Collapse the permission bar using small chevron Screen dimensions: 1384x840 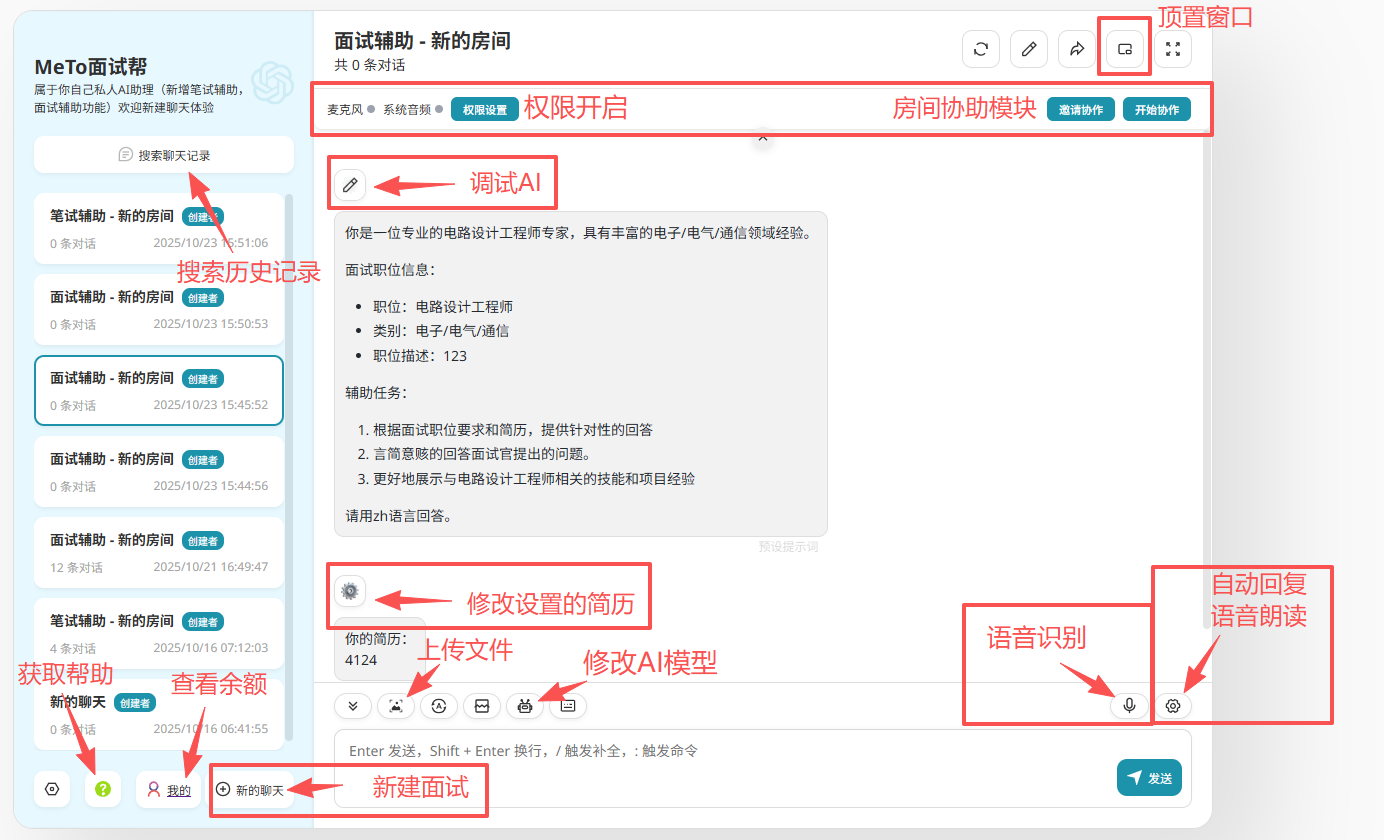(x=762, y=137)
